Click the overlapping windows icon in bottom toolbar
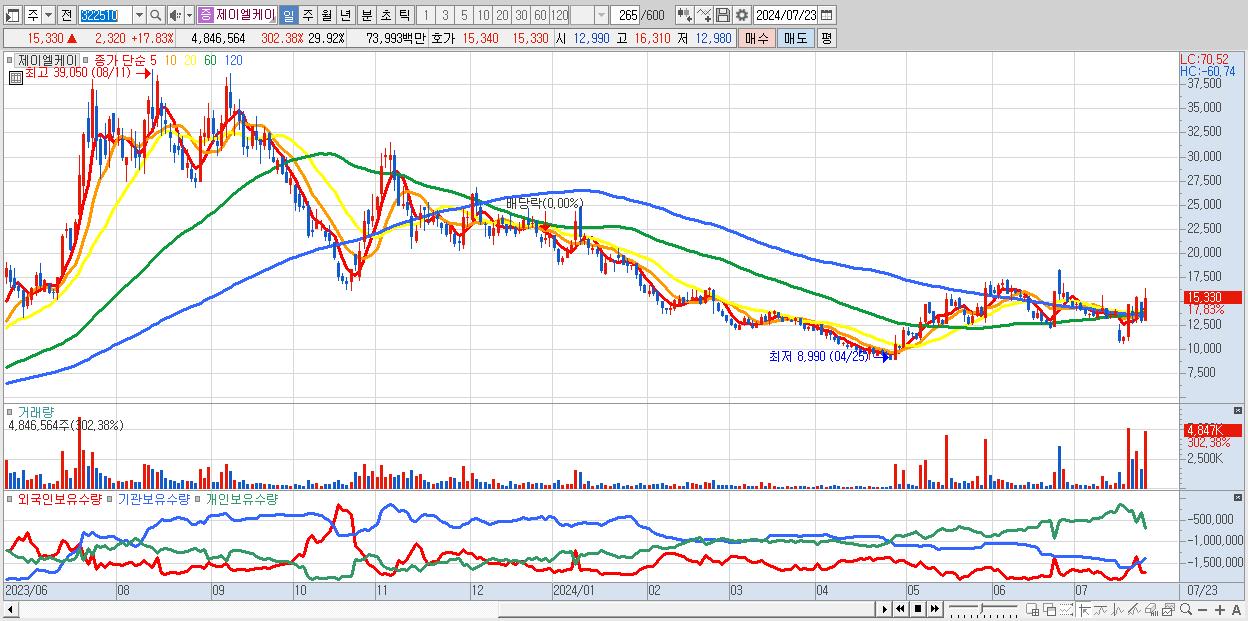Viewport: 1248px width, 621px height. point(1050,609)
